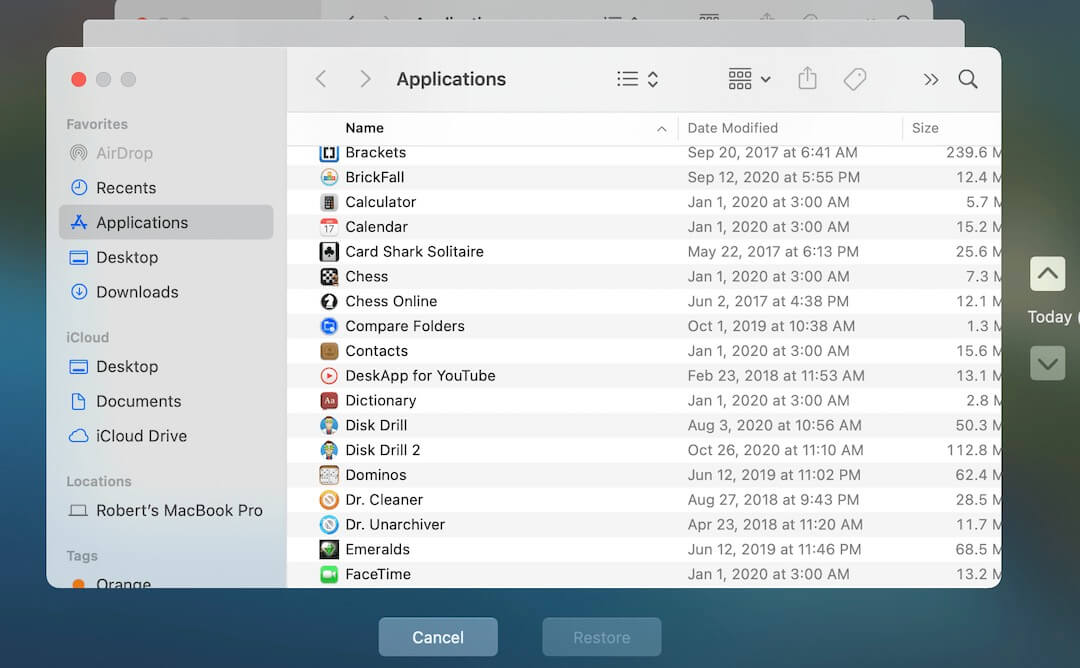The image size is (1080, 668).
Task: Open the list view mode dropdown
Action: click(x=638, y=79)
